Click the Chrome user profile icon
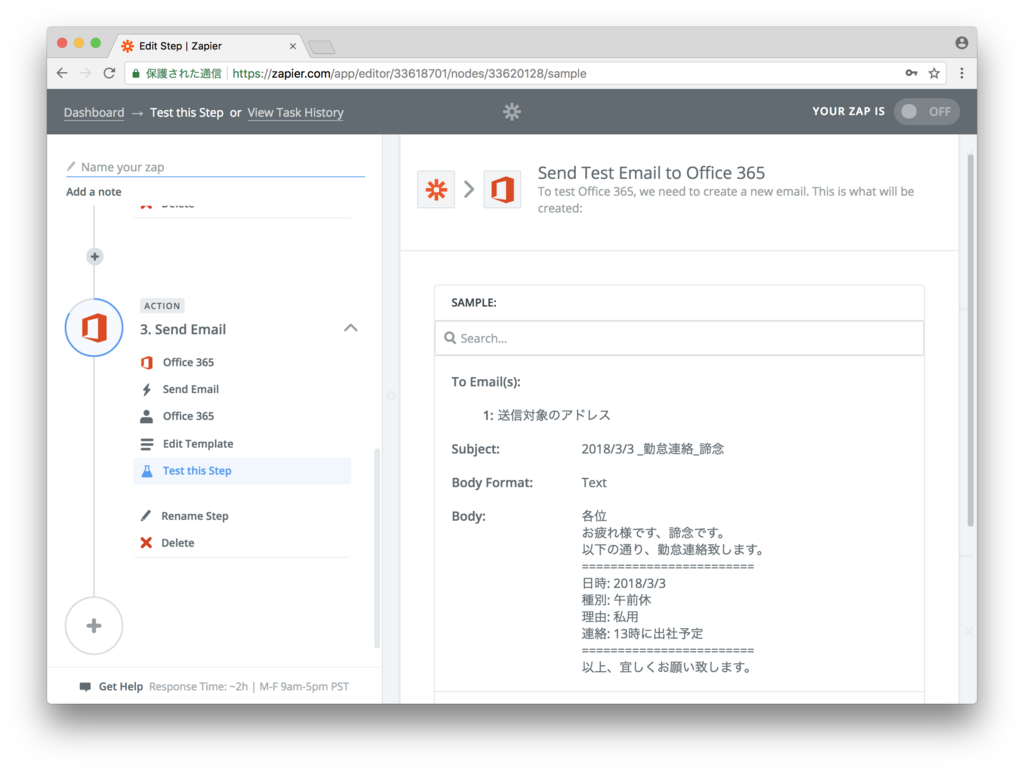The width and height of the screenshot is (1024, 771). click(961, 42)
